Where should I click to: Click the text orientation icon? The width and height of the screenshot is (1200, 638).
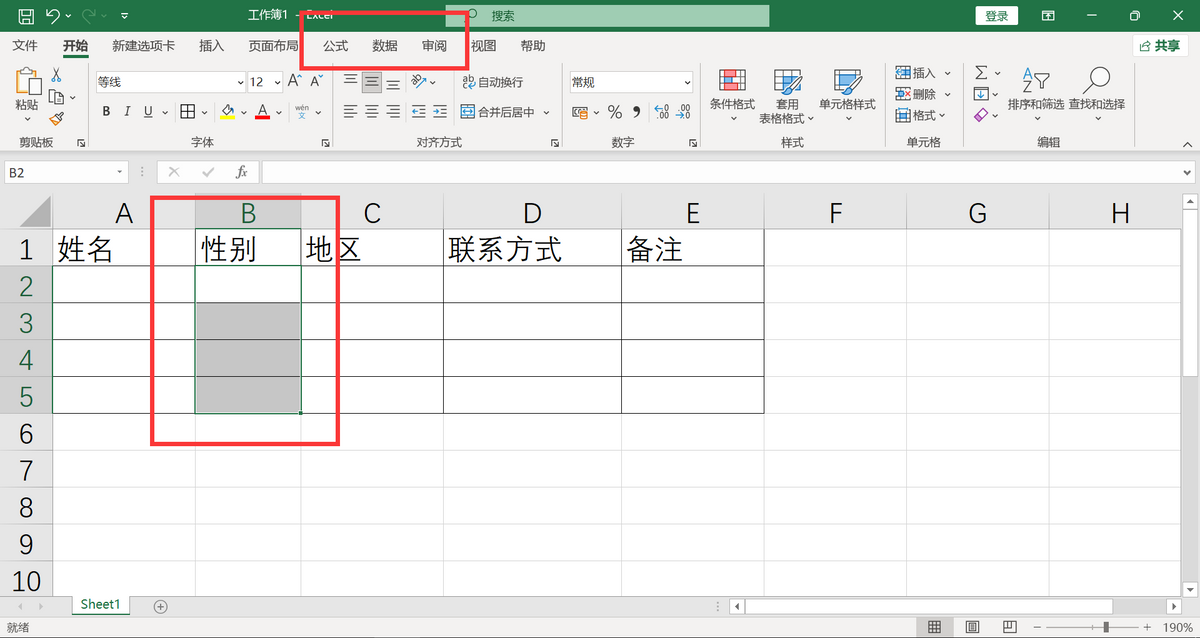coord(419,82)
